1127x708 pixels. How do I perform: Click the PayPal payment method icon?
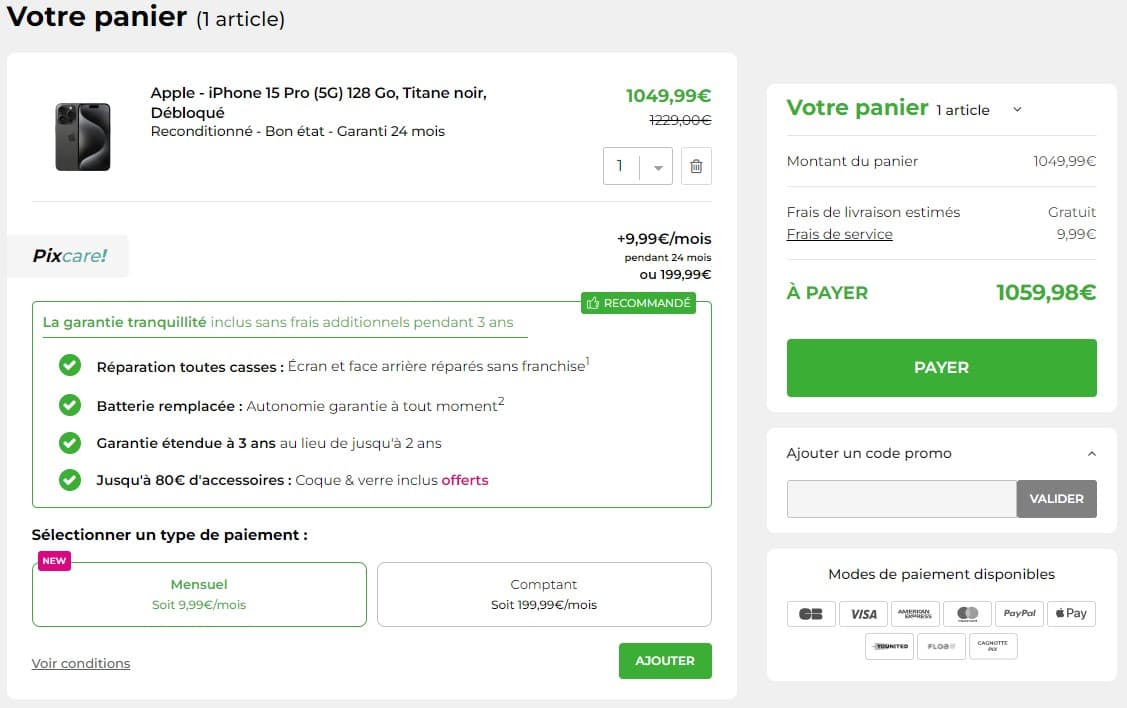tap(1019, 613)
